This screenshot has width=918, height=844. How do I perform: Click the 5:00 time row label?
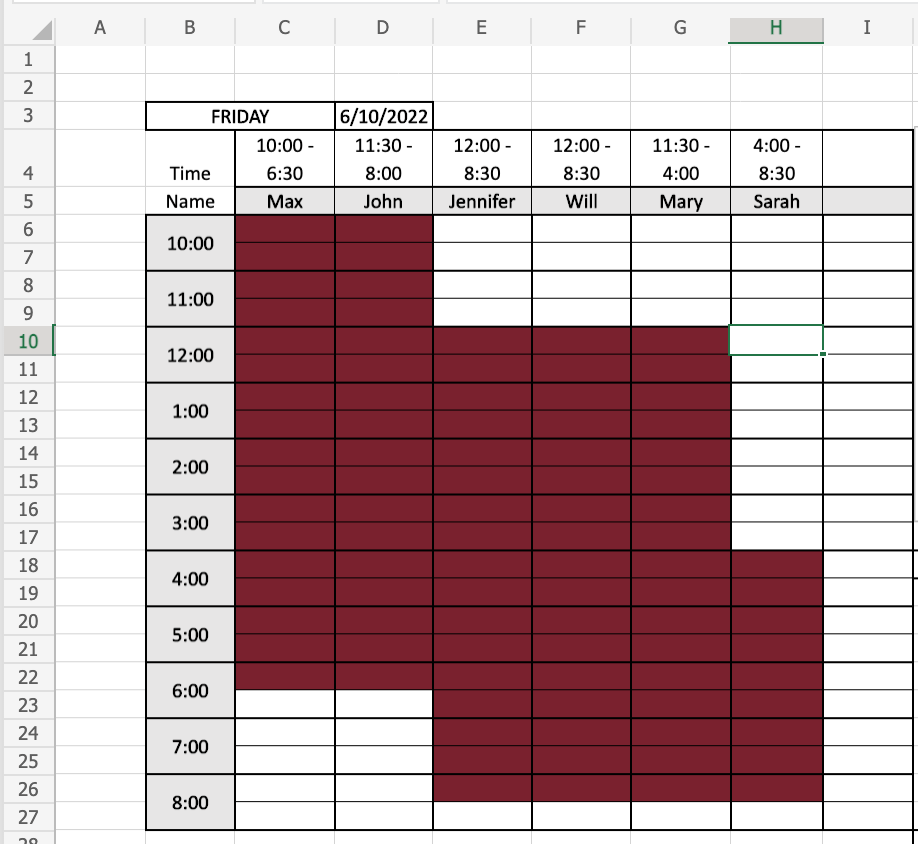[190, 634]
